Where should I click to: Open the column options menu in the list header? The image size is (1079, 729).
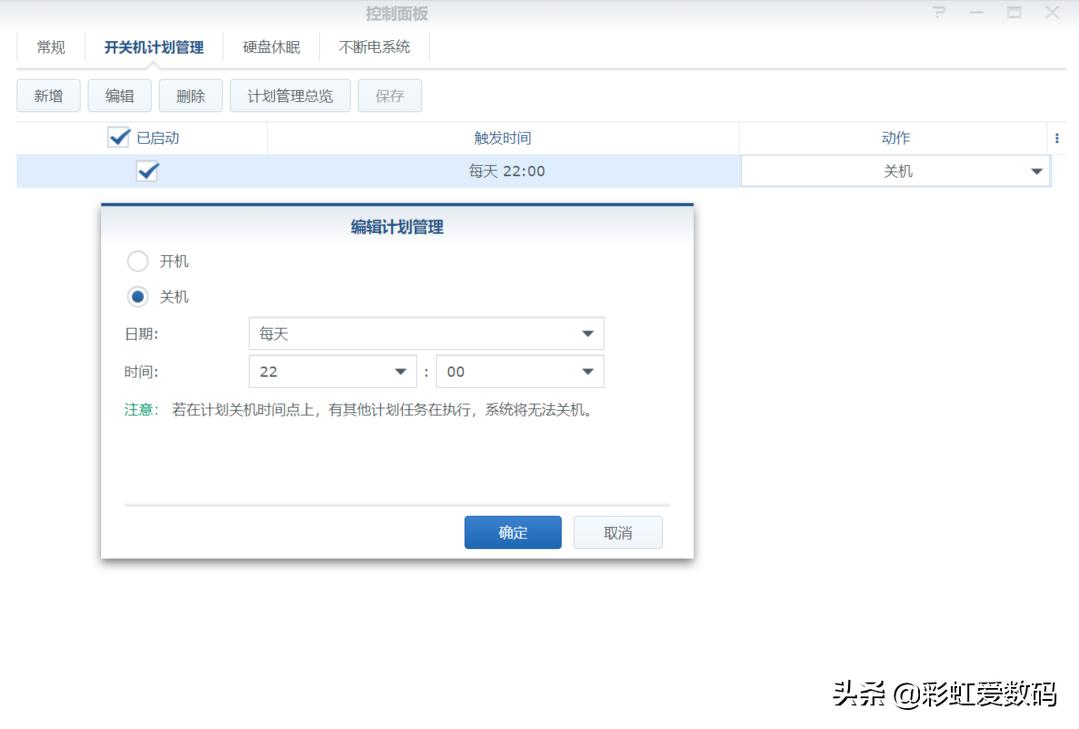click(1057, 137)
